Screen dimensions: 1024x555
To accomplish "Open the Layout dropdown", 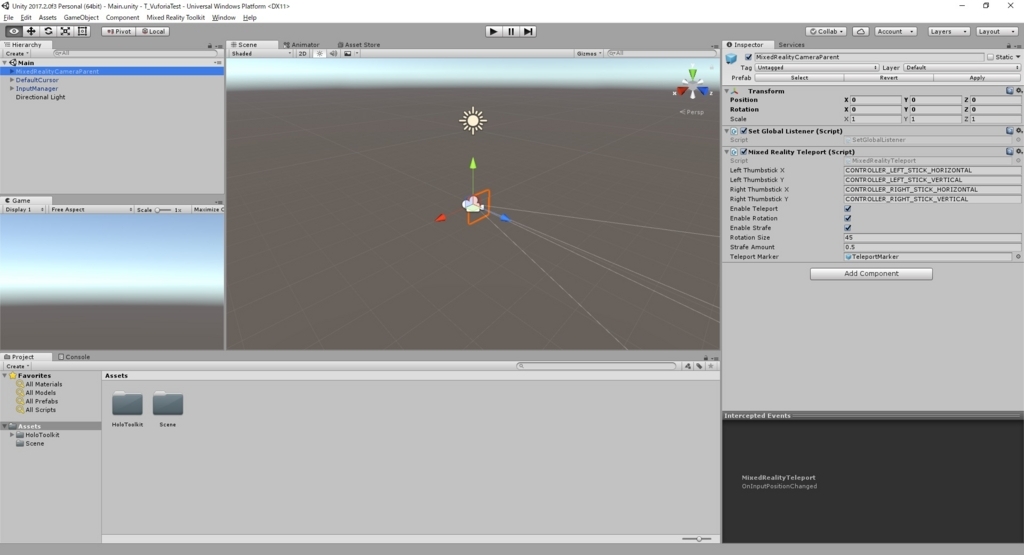I will pyautogui.click(x=996, y=31).
